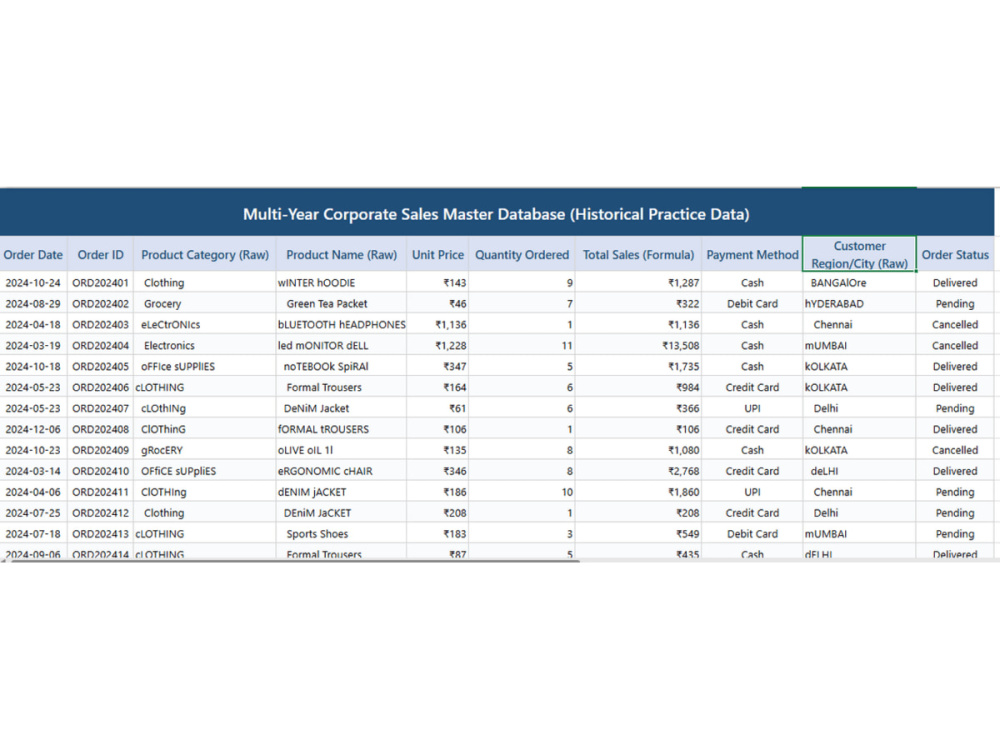Select the eRGONOMIC cHAIR cell
The height and width of the screenshot is (750, 1000).
point(341,471)
